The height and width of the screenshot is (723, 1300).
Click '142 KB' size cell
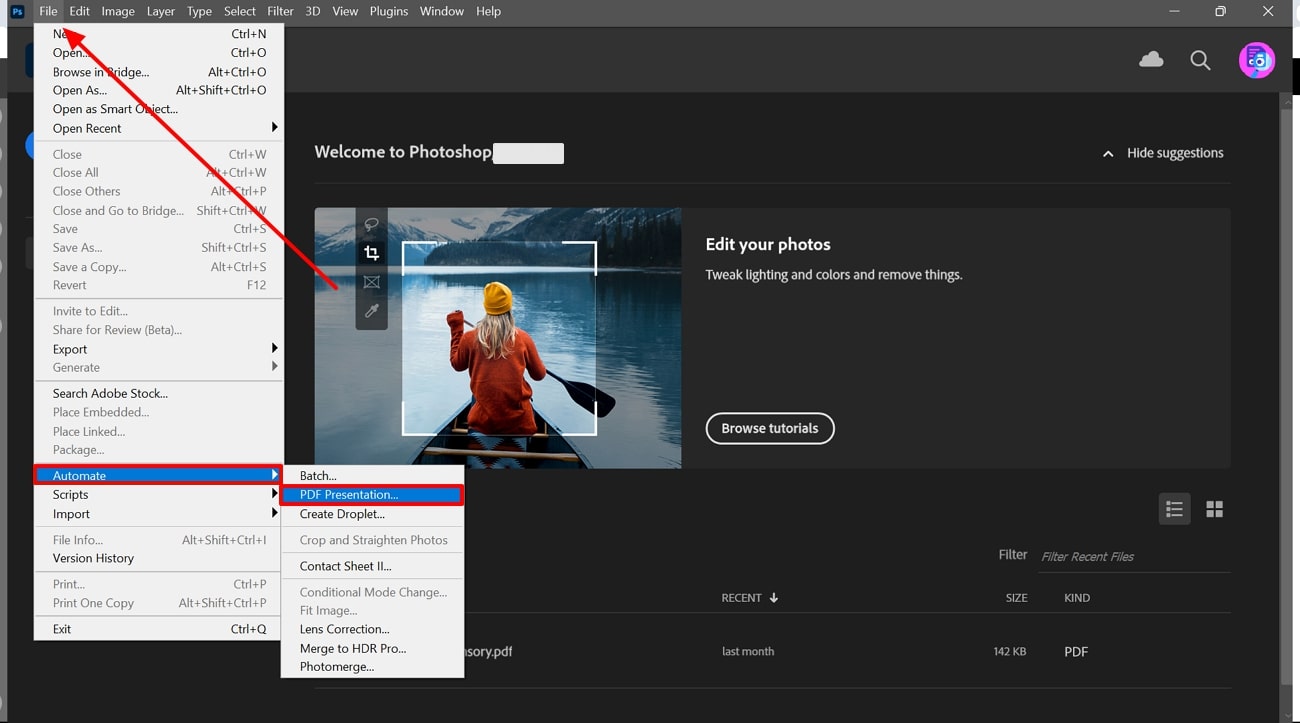(1009, 651)
